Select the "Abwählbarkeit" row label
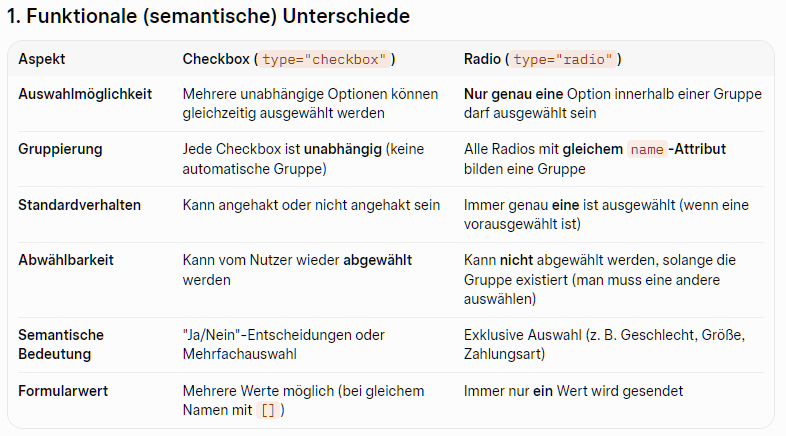This screenshot has height=436, width=786. (66, 260)
